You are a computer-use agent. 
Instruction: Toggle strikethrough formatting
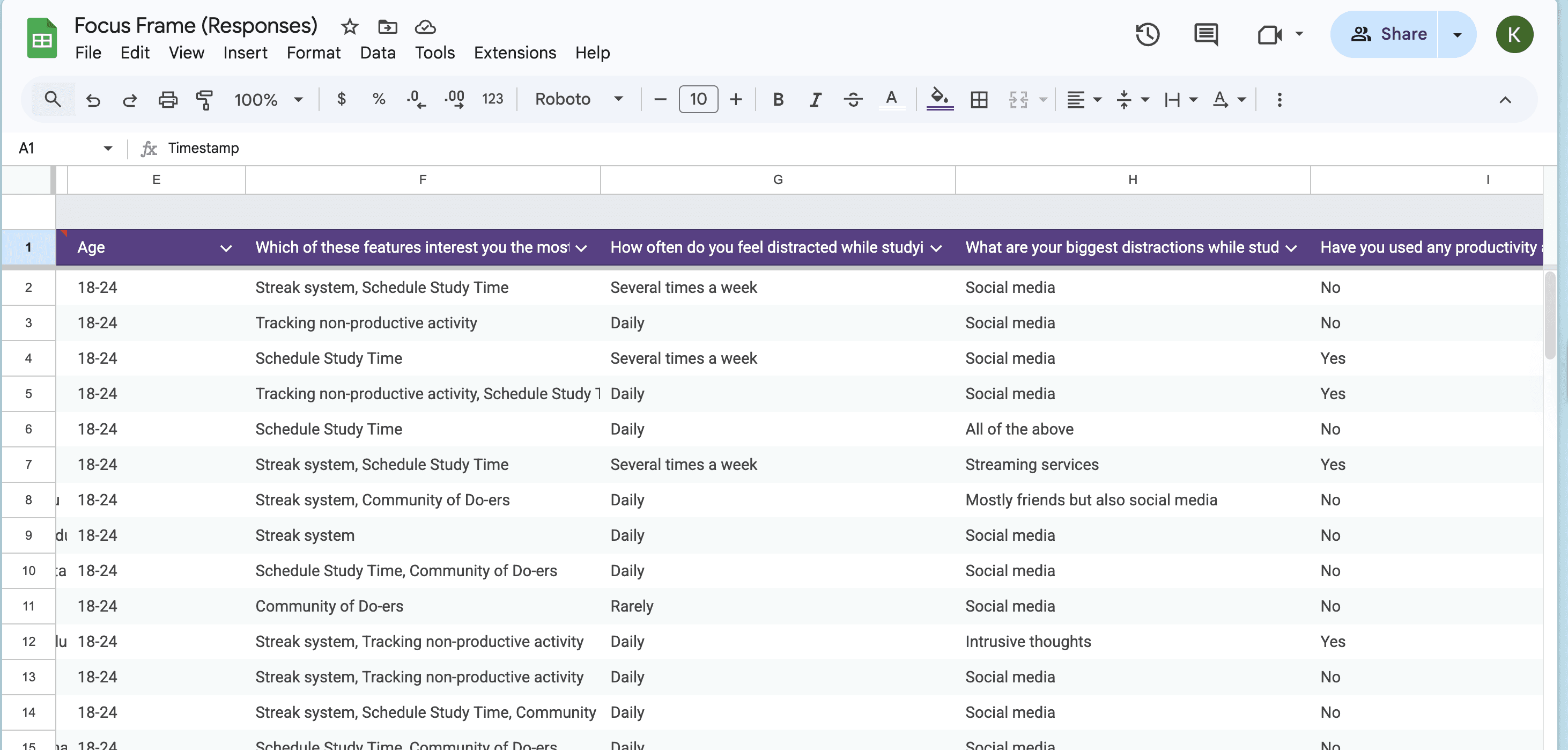(853, 99)
